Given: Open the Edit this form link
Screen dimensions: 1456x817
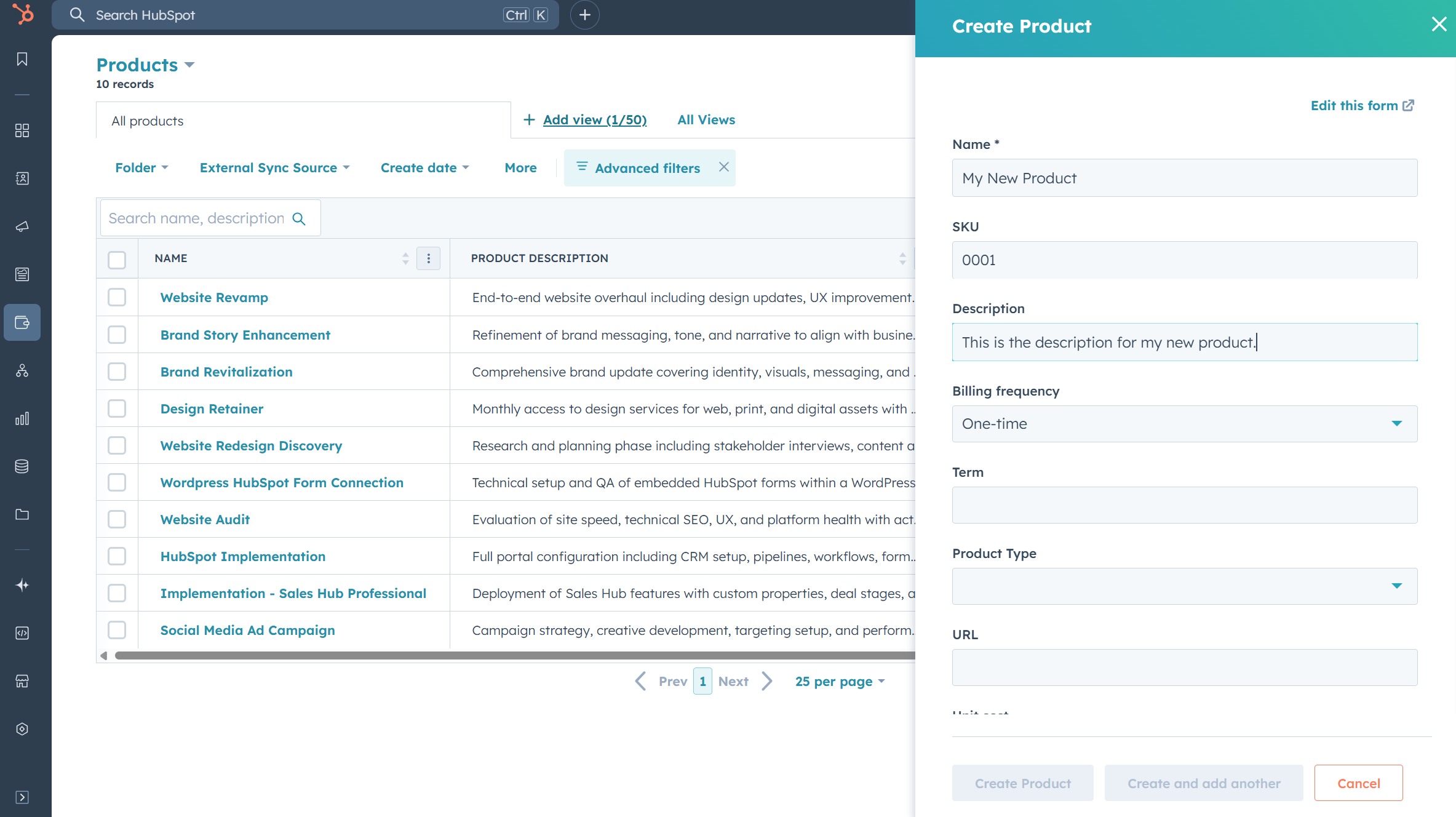Looking at the screenshot, I should click(x=1361, y=105).
